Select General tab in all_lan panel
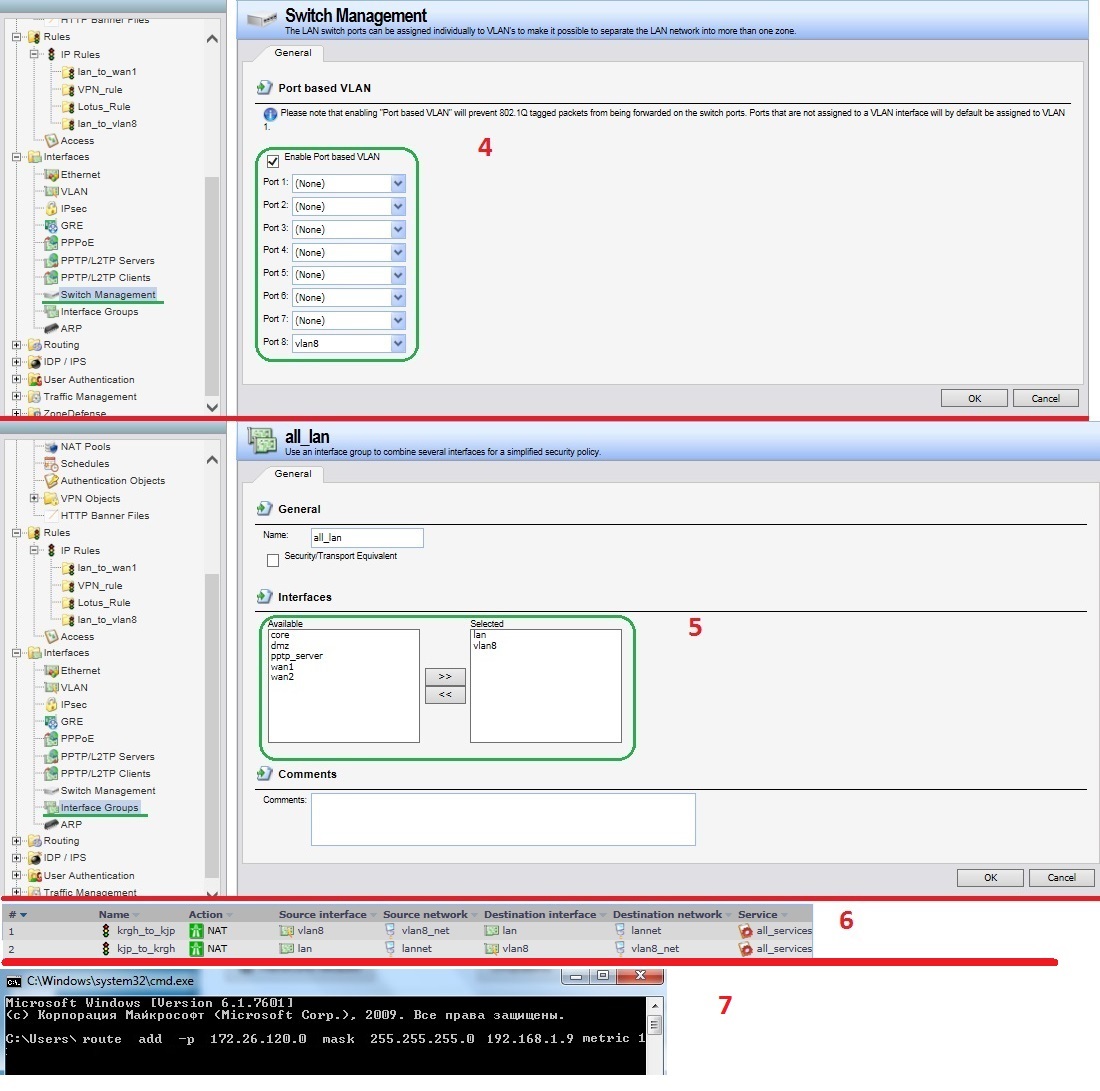This screenshot has width=1100, height=1091. tap(293, 474)
